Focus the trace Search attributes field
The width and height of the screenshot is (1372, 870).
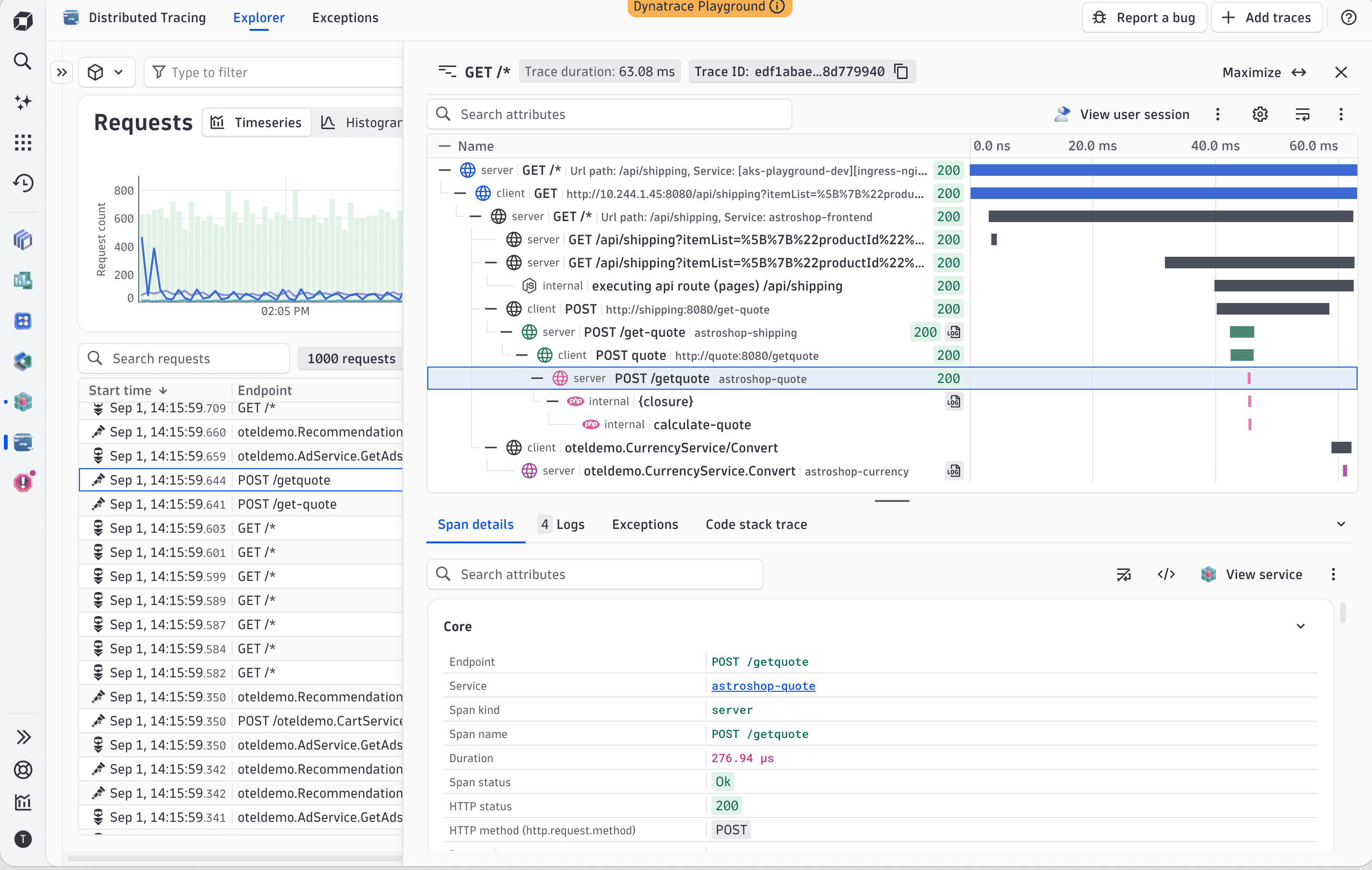pyautogui.click(x=609, y=115)
